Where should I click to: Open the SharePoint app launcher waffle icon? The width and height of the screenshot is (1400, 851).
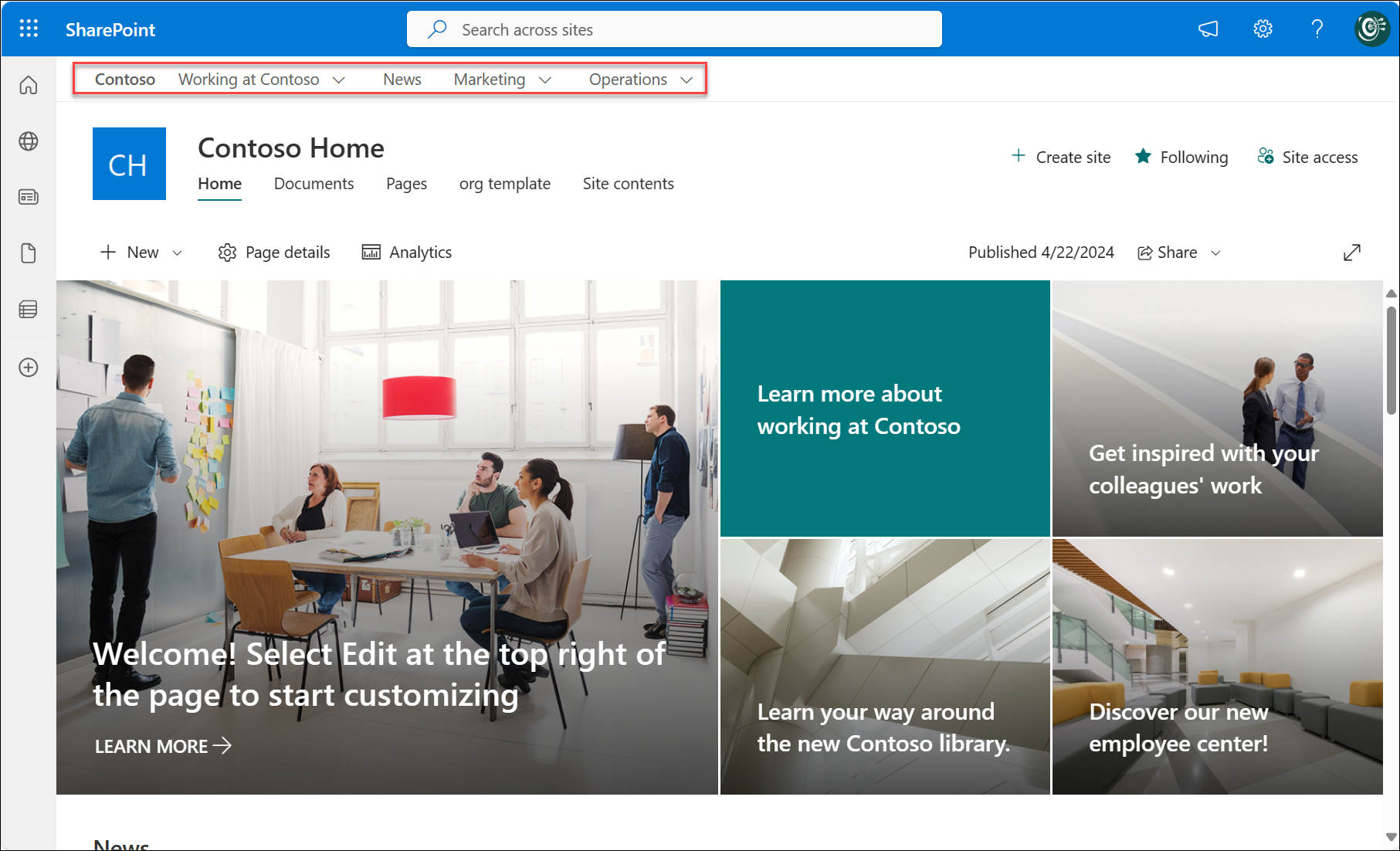29,29
